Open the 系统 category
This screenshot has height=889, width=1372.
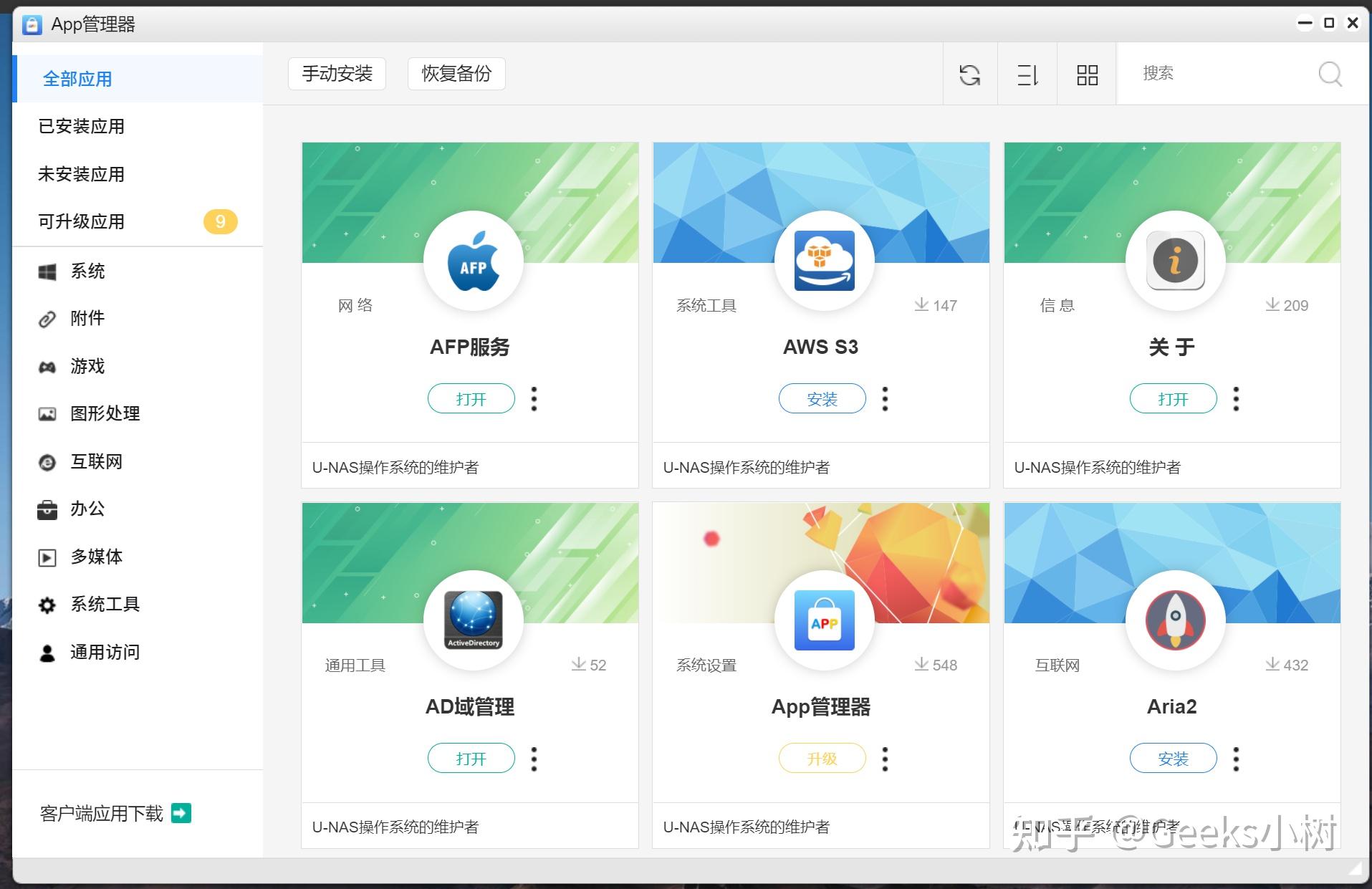[138, 271]
